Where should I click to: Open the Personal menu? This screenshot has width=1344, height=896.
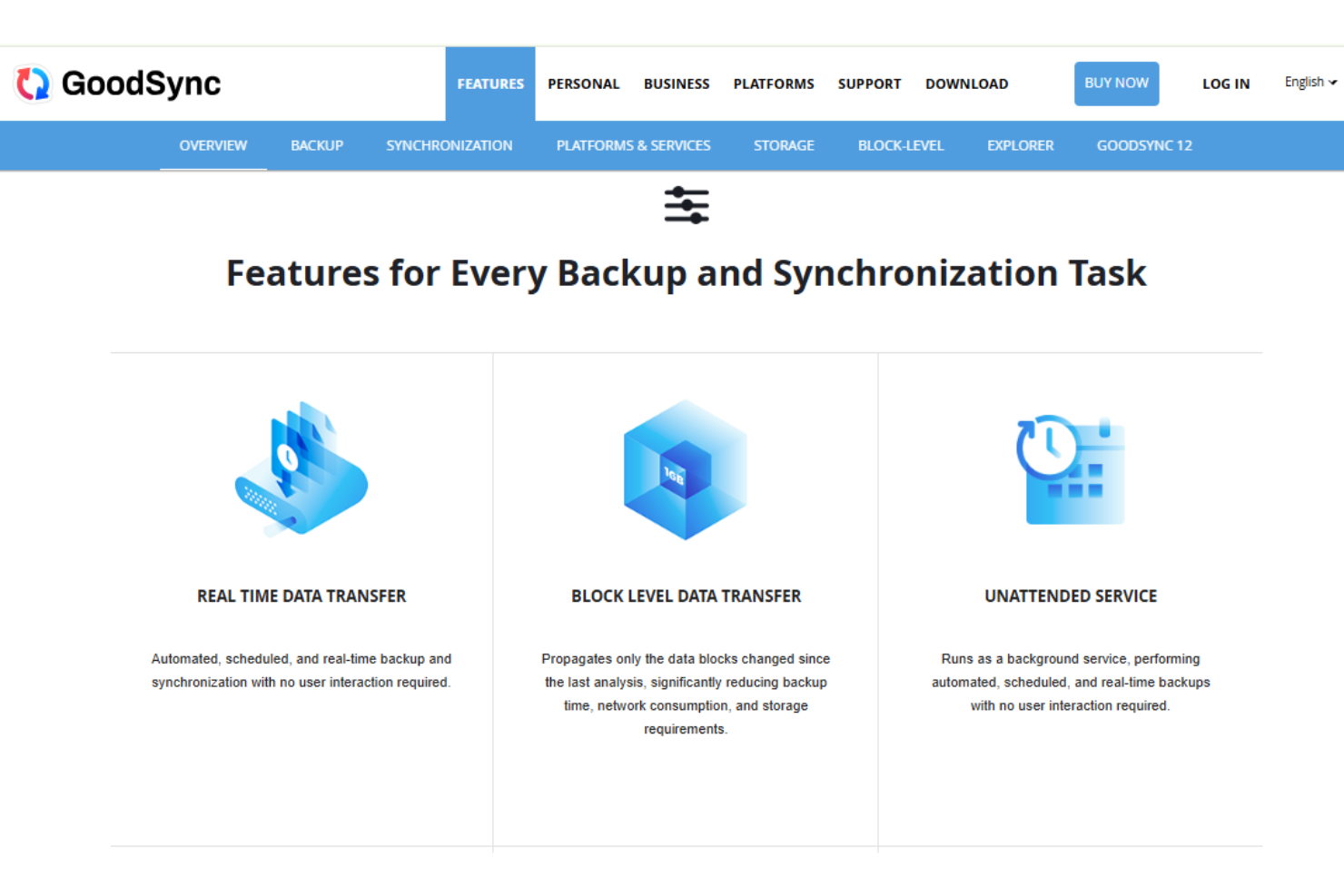584,84
